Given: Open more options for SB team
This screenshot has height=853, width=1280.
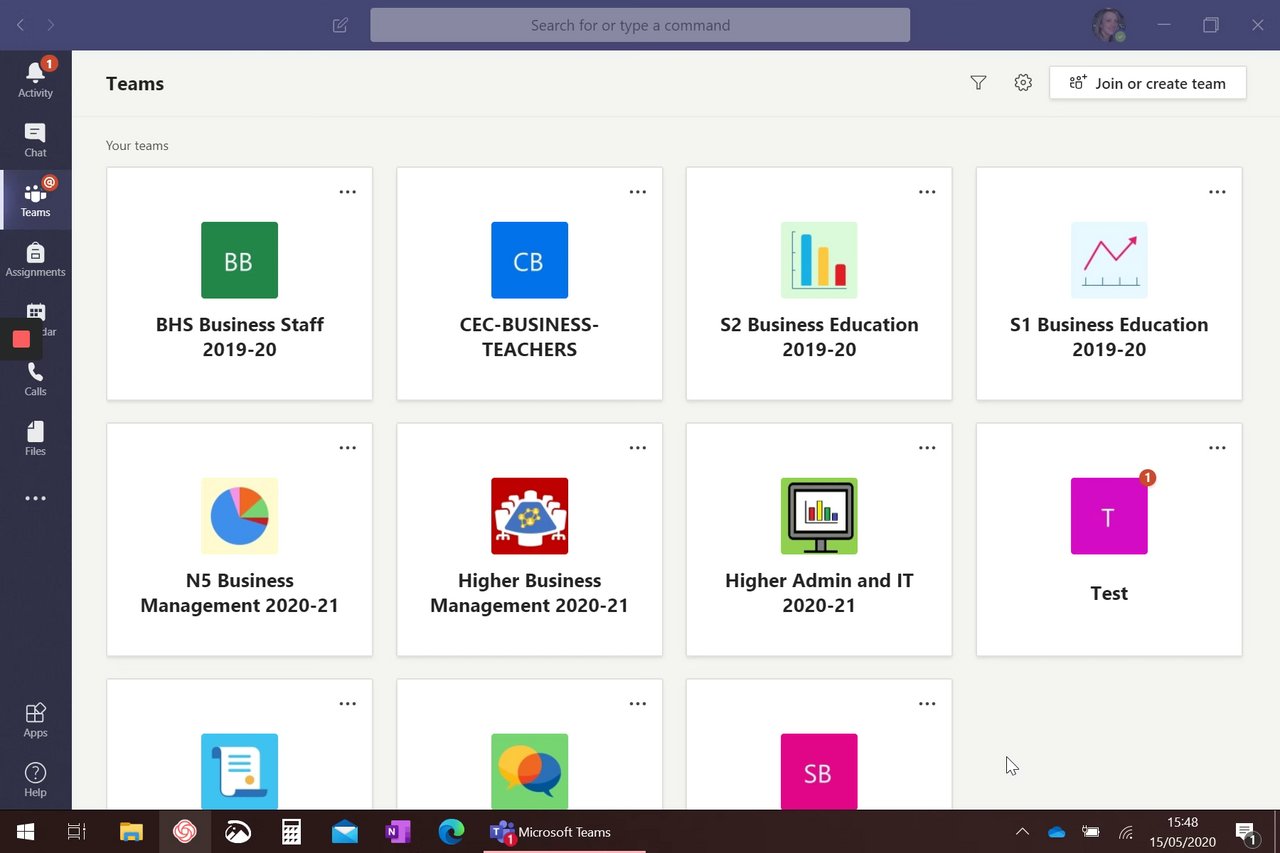Looking at the screenshot, I should point(927,704).
